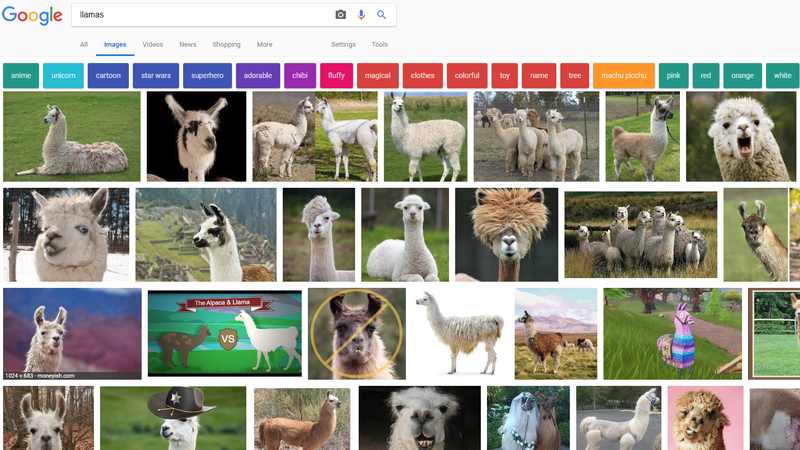Expand the More menu

click(x=264, y=44)
